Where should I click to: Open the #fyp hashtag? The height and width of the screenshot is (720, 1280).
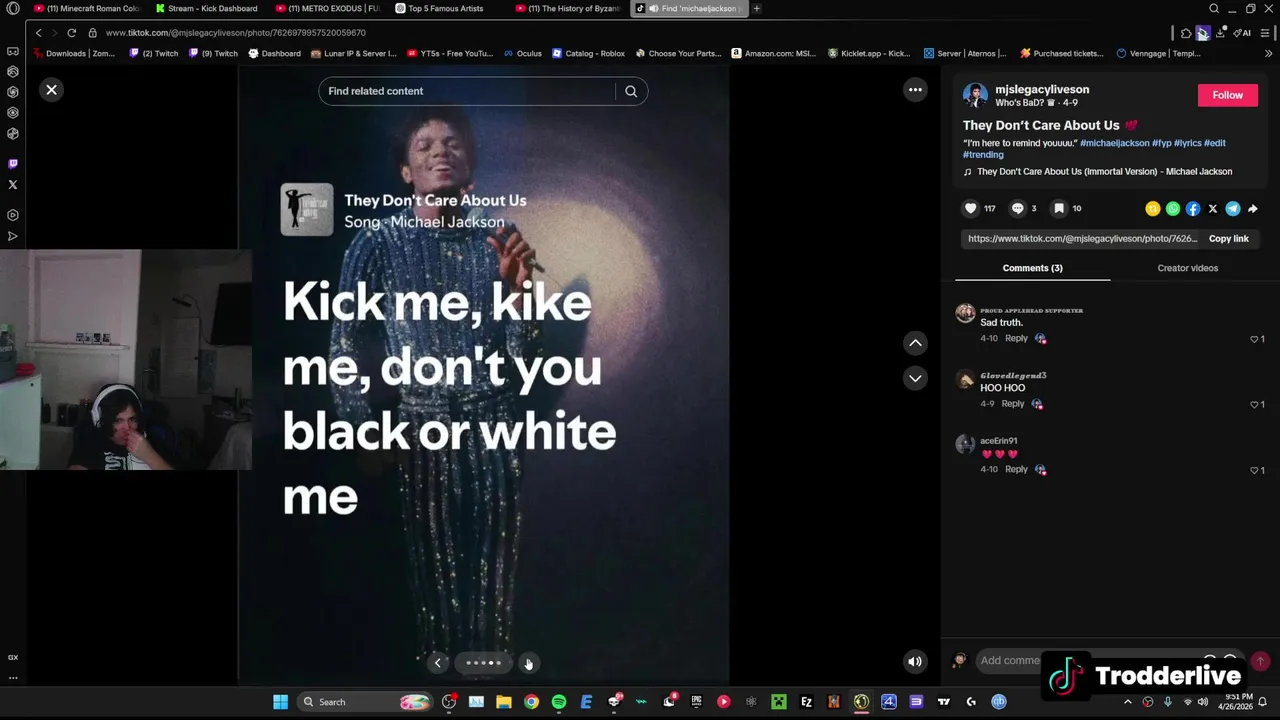(1161, 143)
